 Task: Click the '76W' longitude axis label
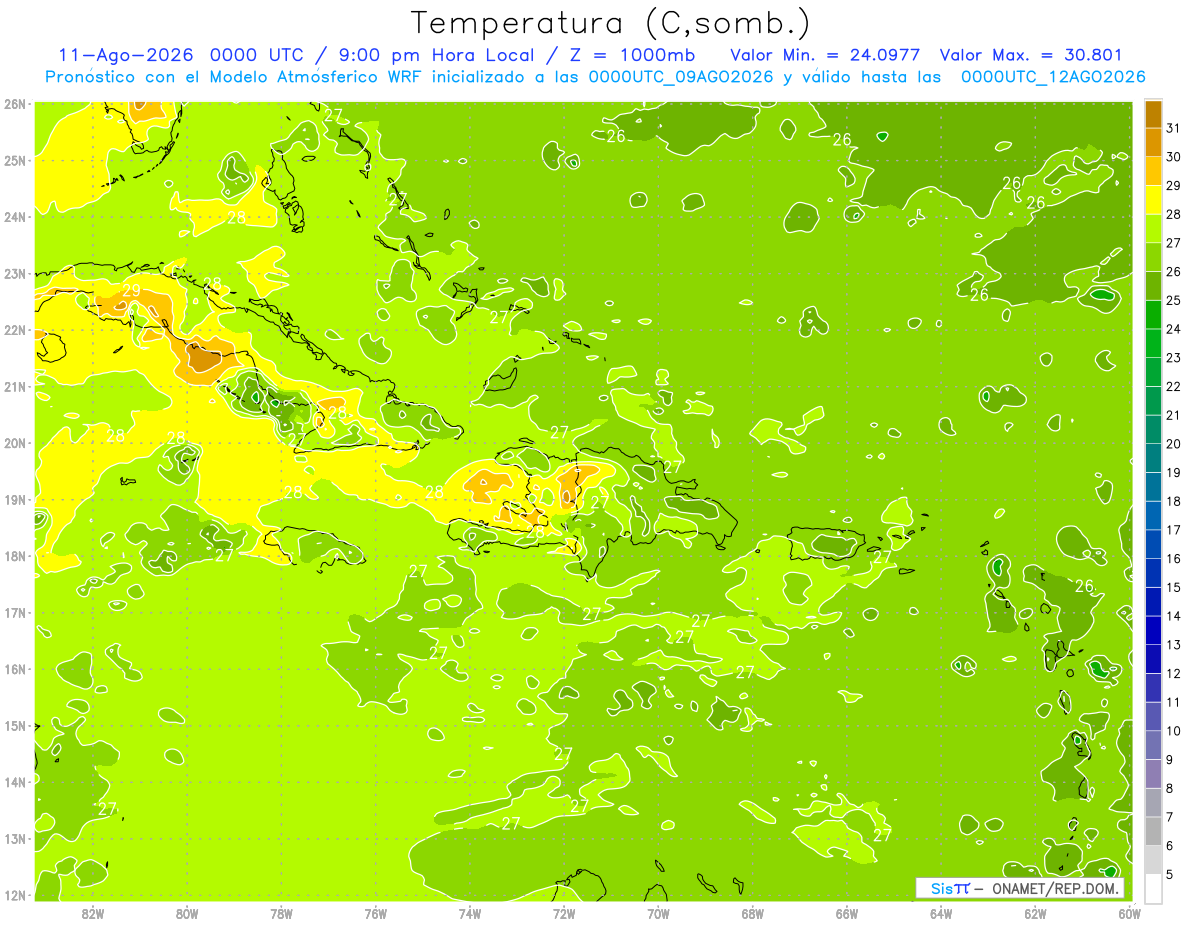(376, 914)
